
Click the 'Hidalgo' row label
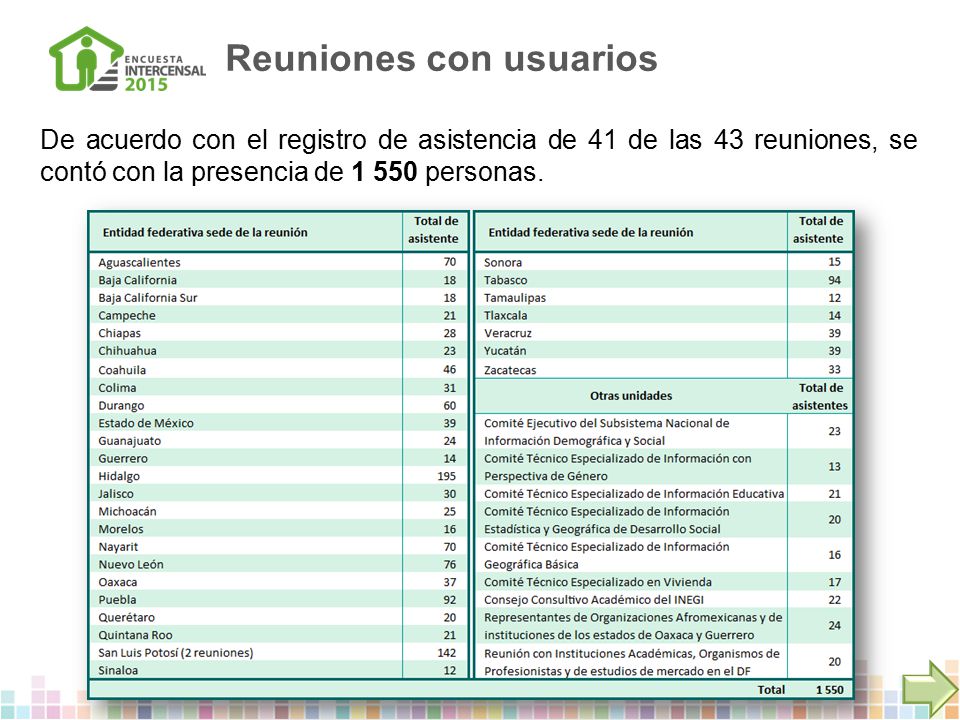click(x=119, y=476)
